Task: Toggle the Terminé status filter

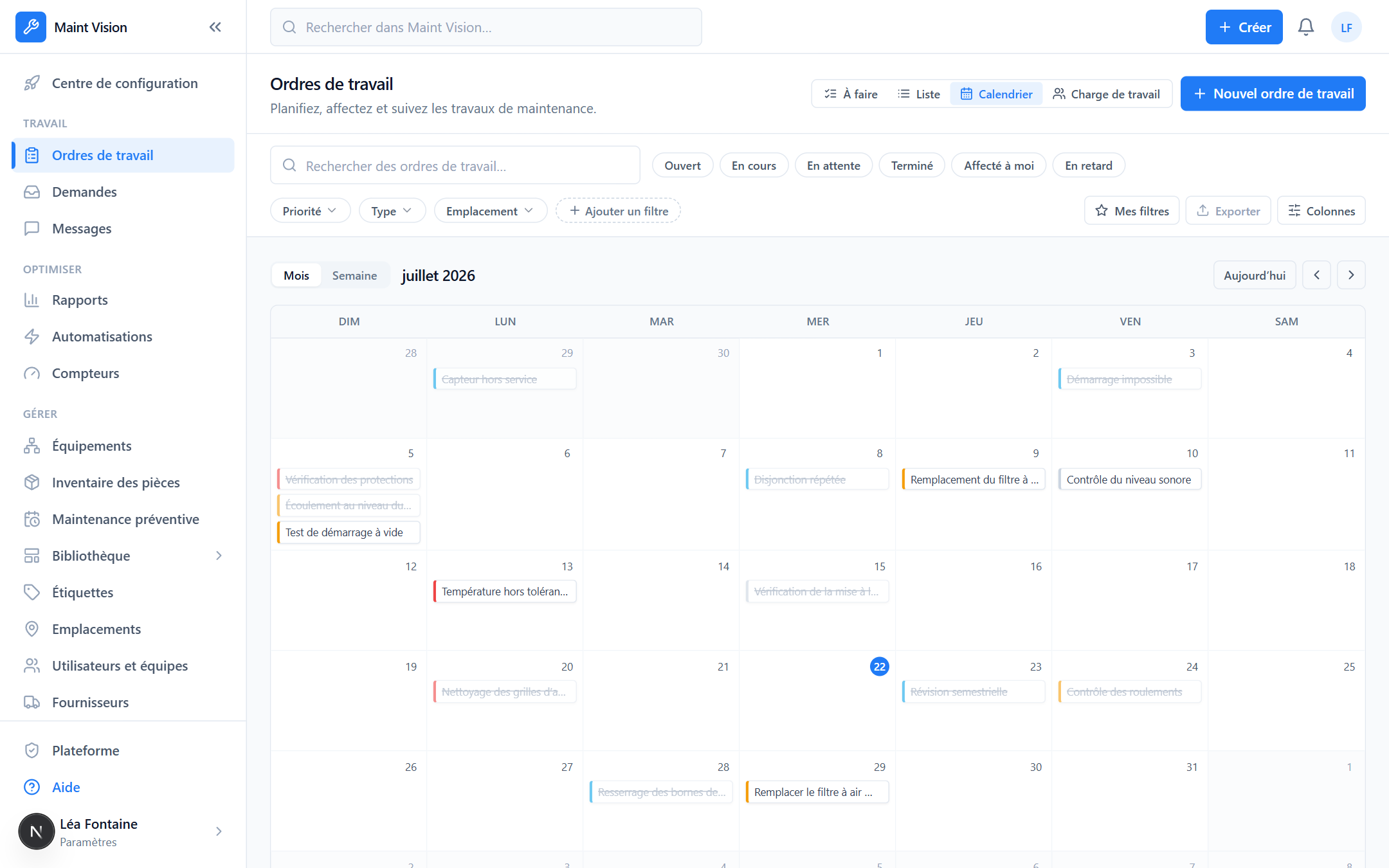Action: tap(912, 165)
